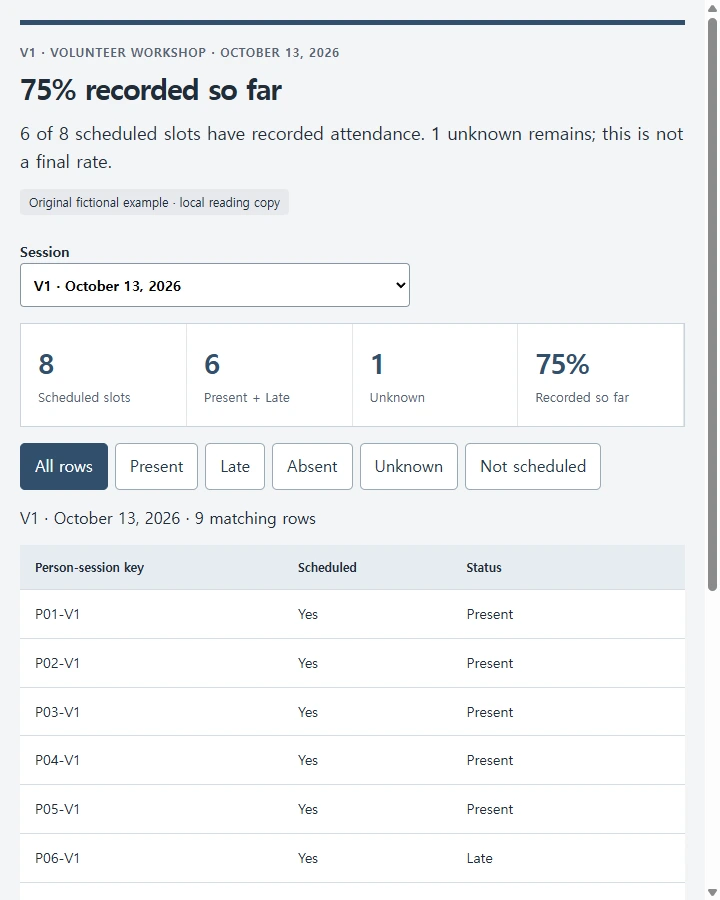Image resolution: width=720 pixels, height=900 pixels.
Task: Click the 1 Unknown summary card
Action: [x=435, y=375]
